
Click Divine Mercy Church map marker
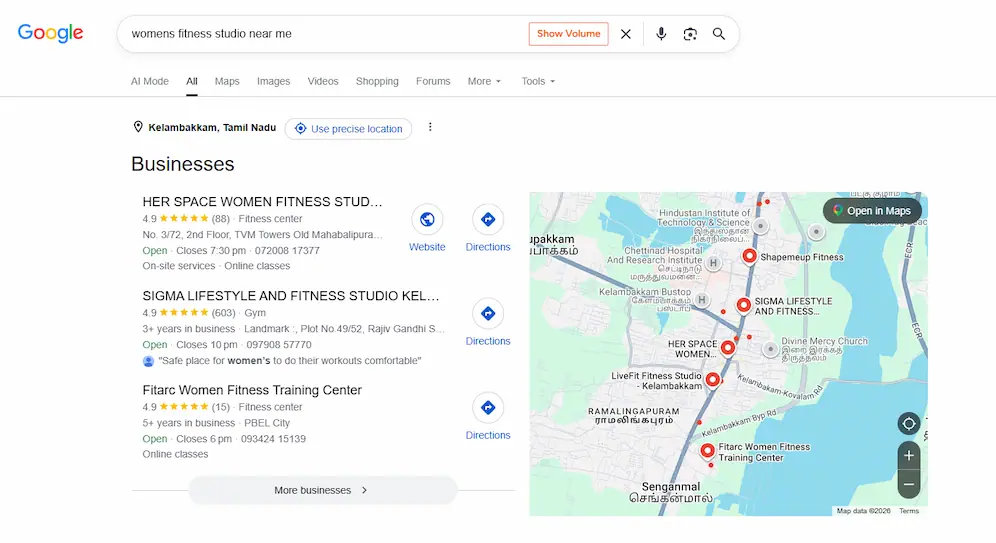click(771, 349)
